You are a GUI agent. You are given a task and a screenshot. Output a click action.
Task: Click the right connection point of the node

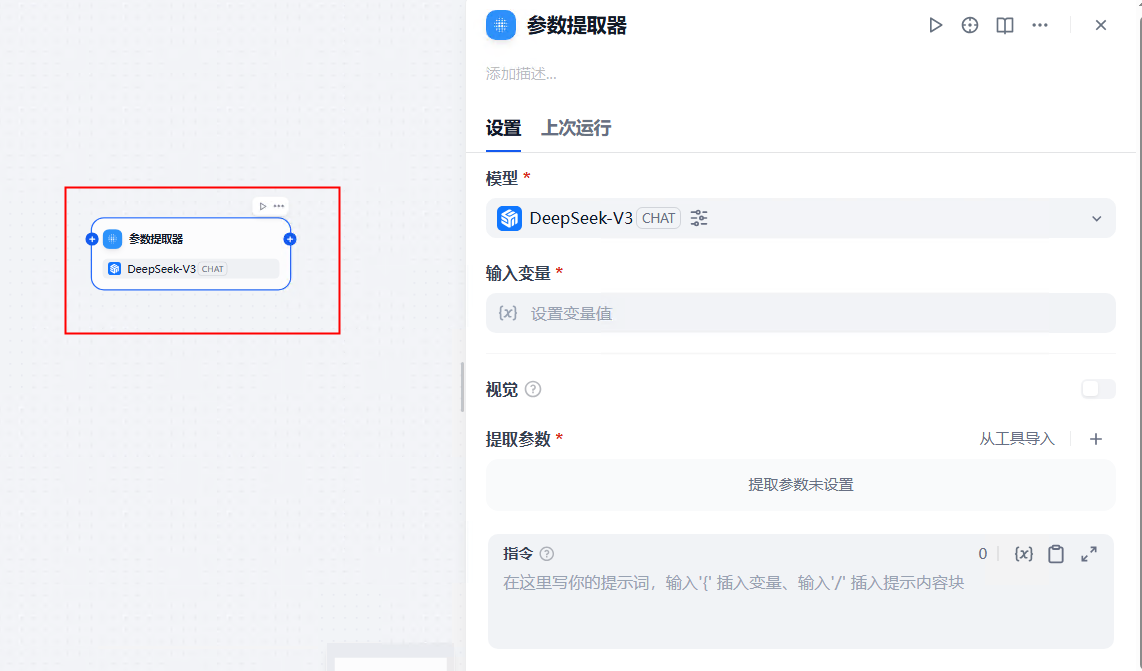click(x=289, y=239)
